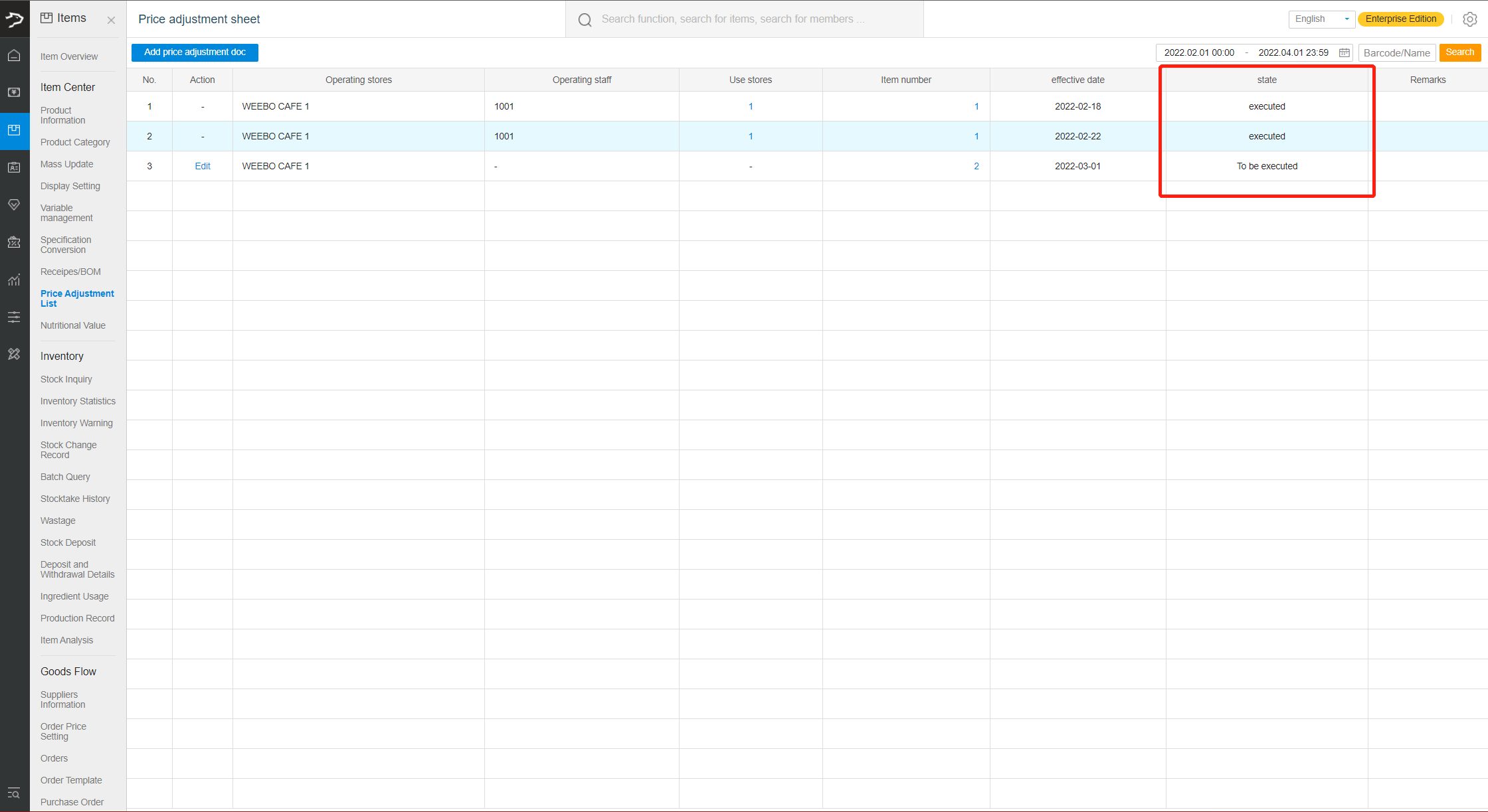This screenshot has height=812, width=1488.
Task: Open the calendar date picker icon
Action: point(1345,52)
